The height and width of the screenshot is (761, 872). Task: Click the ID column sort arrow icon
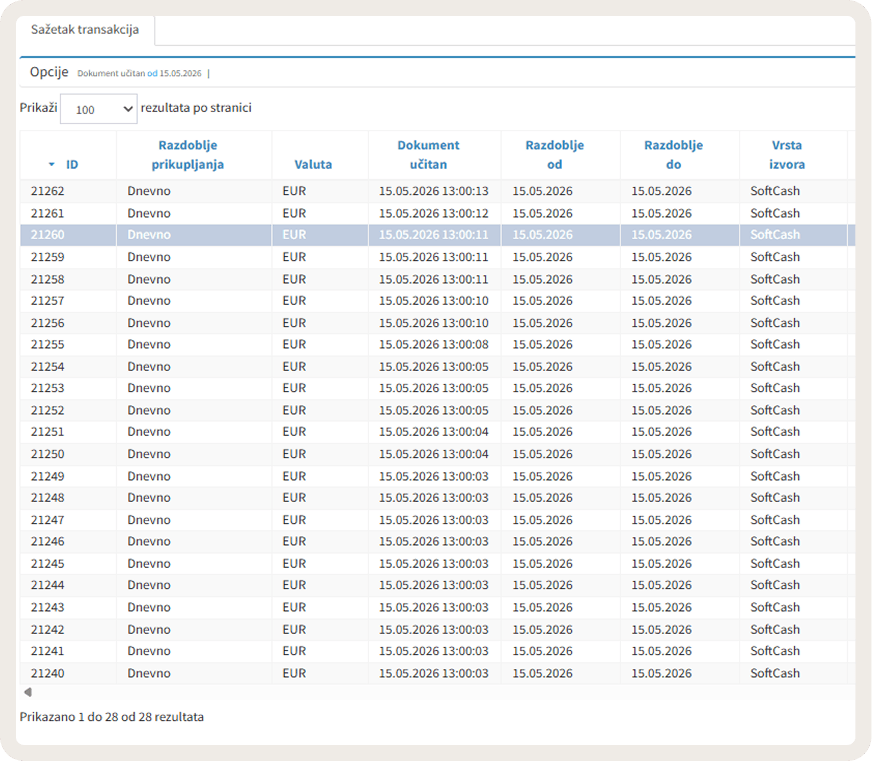pyautogui.click(x=52, y=165)
